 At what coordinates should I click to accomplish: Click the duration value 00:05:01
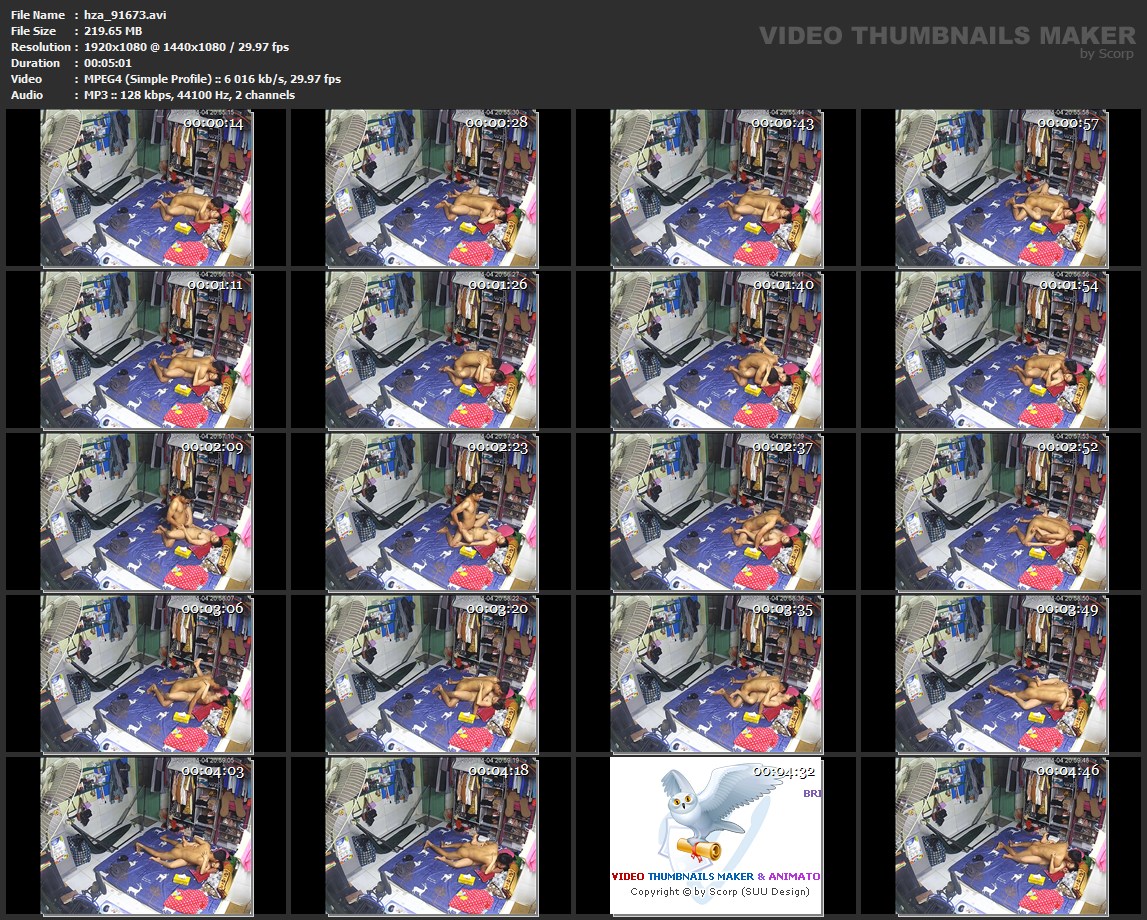108,63
